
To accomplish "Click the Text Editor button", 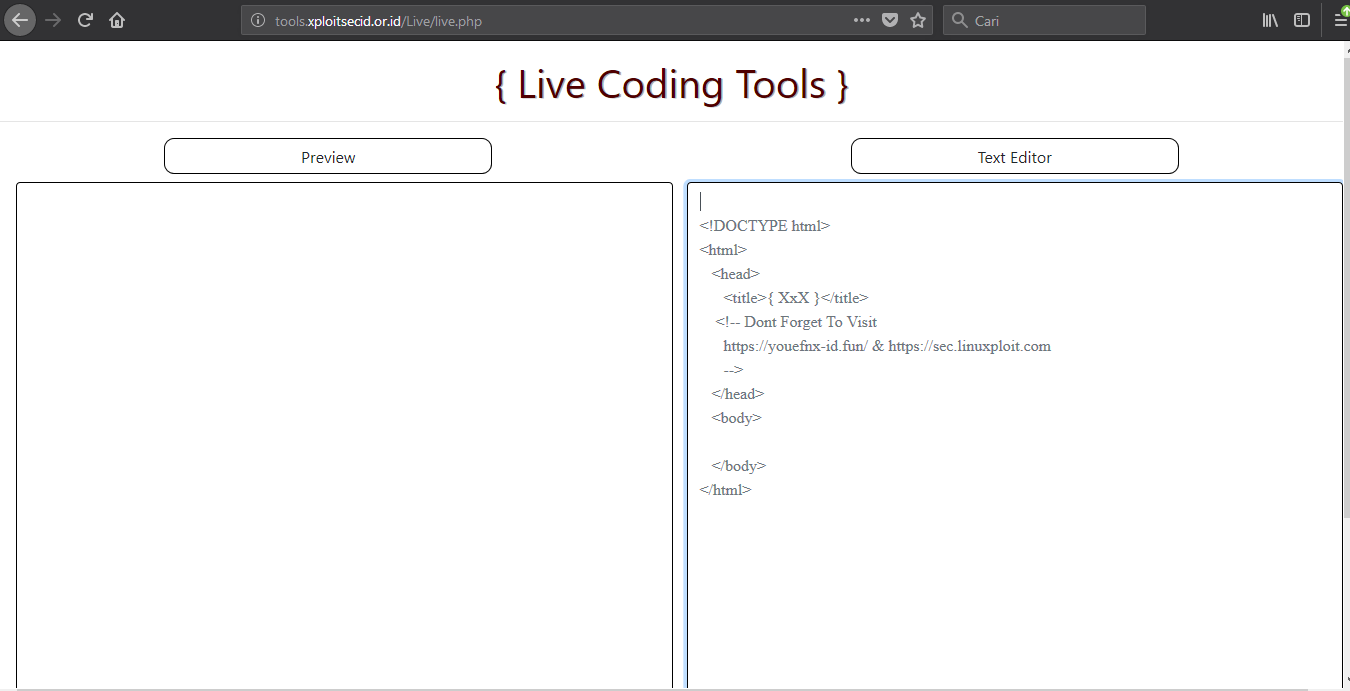I will click(1014, 156).
